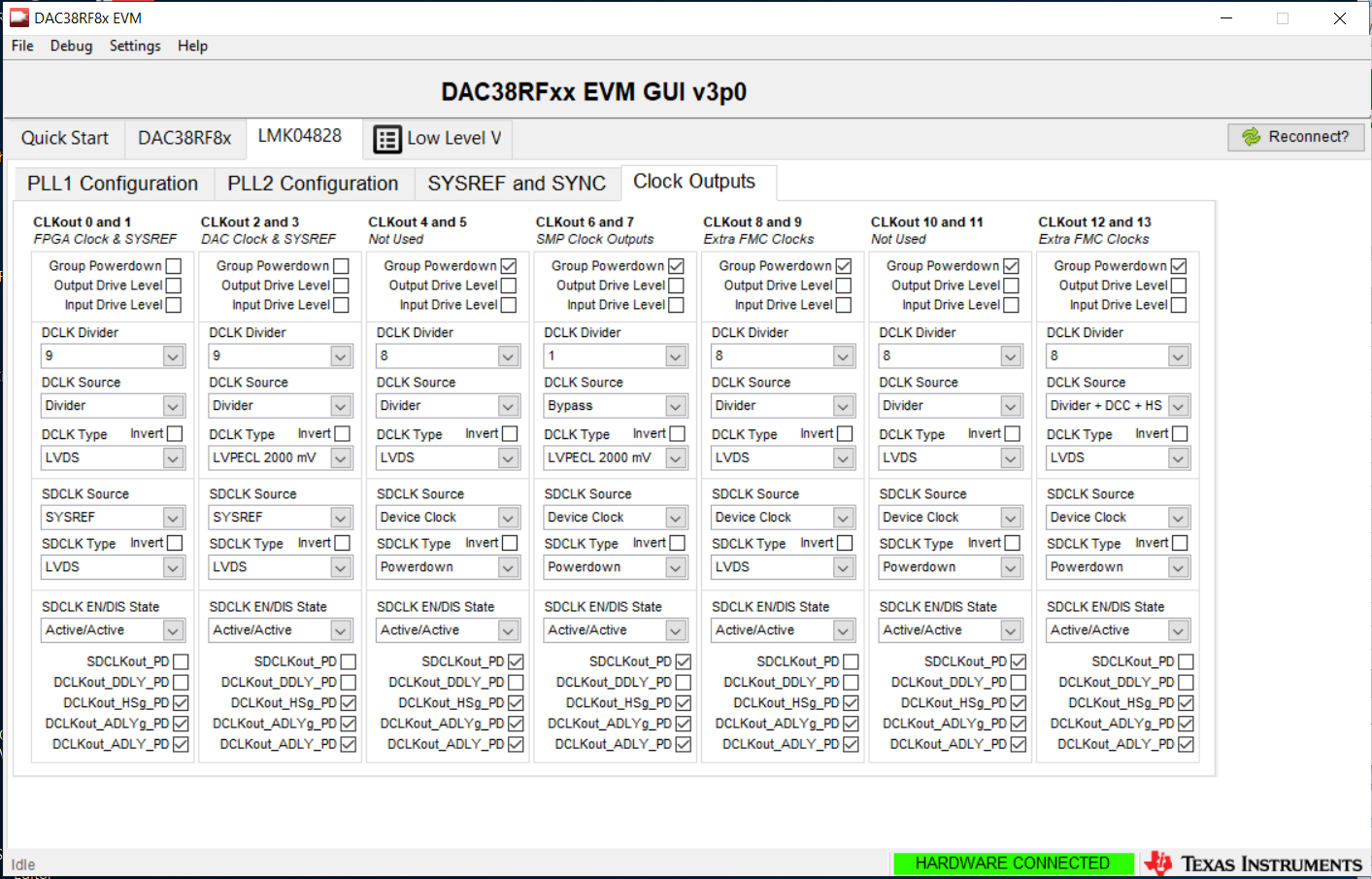
Task: Expand SDCLK Source dropdown for CLKout 4 and 5
Action: coord(448,518)
